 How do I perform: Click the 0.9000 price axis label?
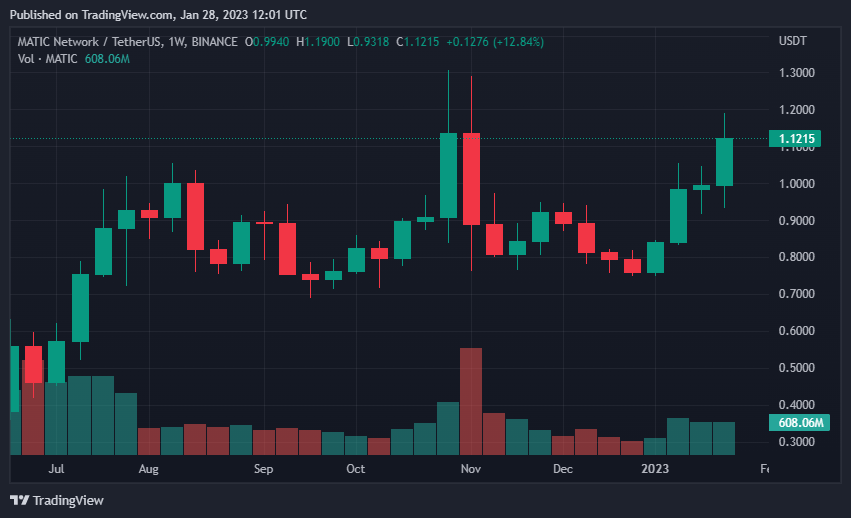click(797, 220)
